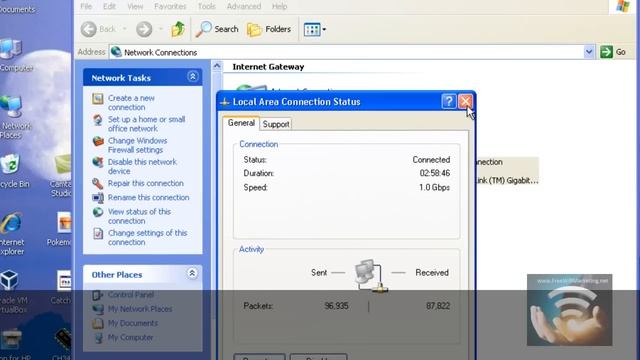Click the Views icon in toolbar
Image resolution: width=640 pixels, height=360 pixels.
312,29
